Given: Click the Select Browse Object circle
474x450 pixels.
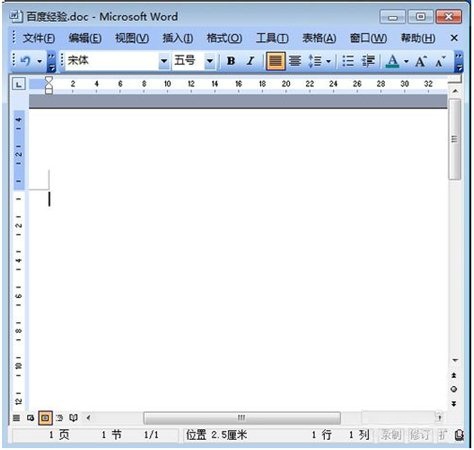Looking at the screenshot, I should click(454, 389).
